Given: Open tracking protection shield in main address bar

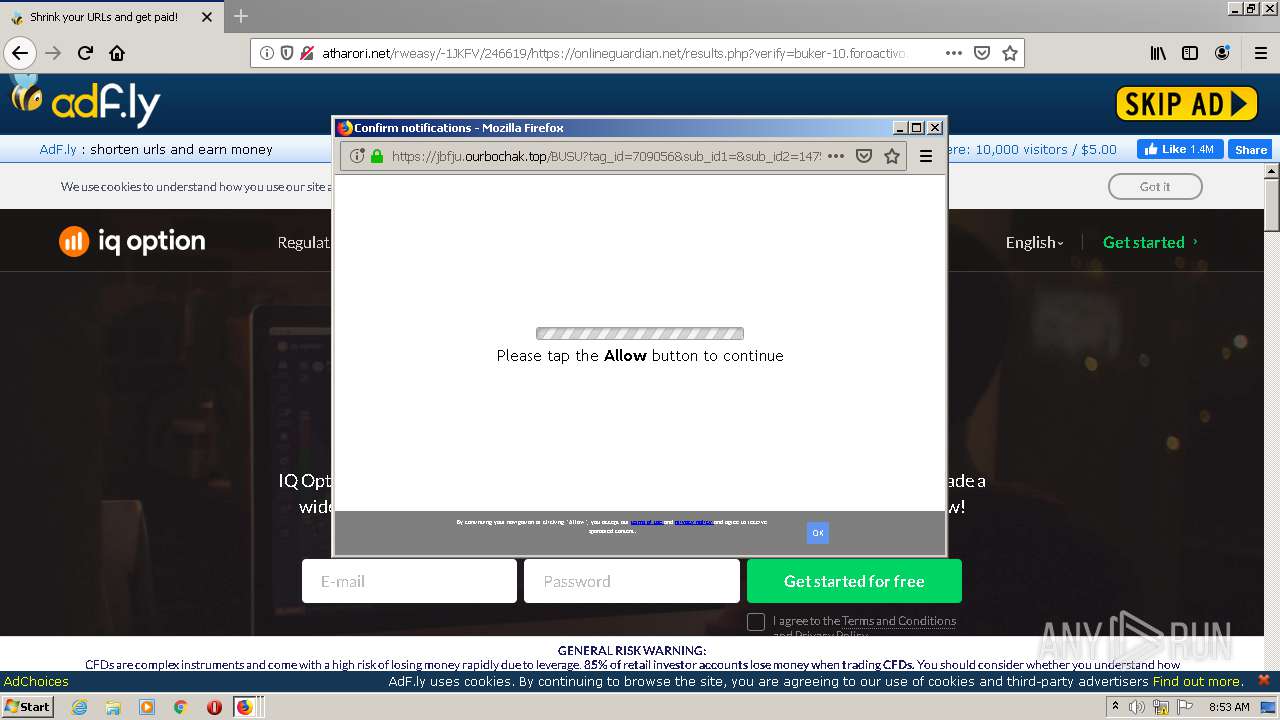Looking at the screenshot, I should click(x=287, y=53).
